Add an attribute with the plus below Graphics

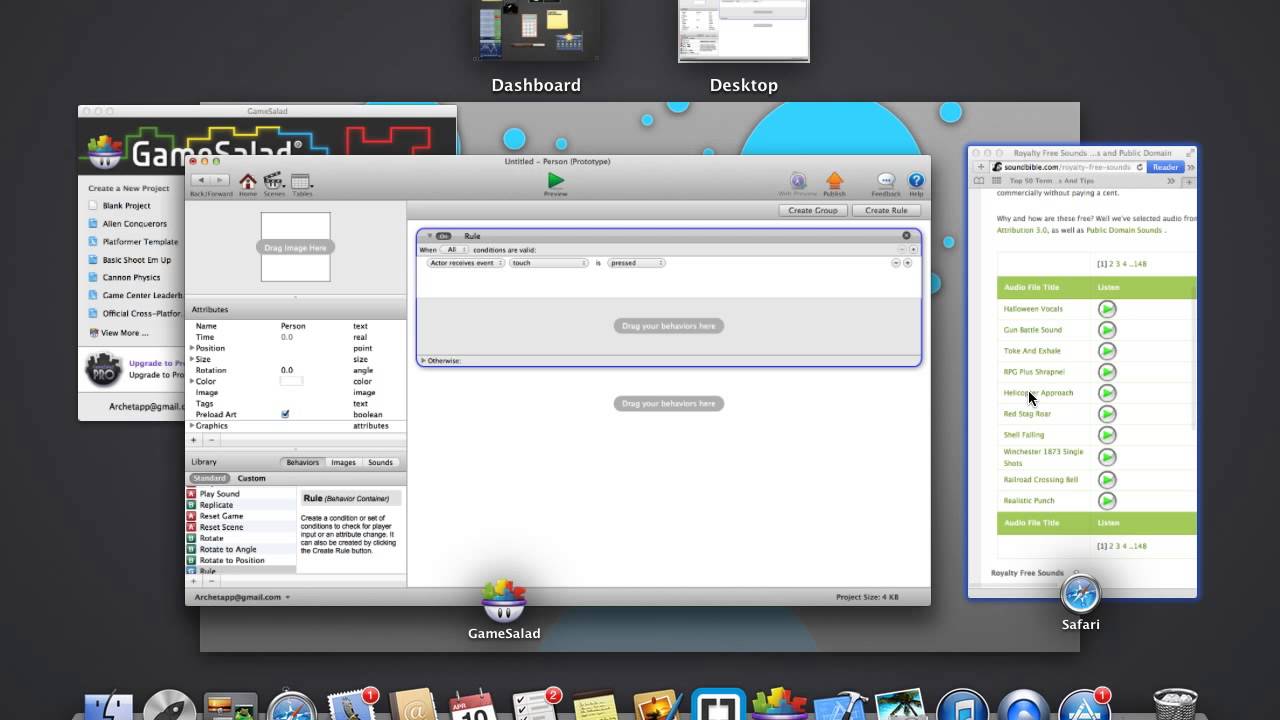tap(194, 440)
